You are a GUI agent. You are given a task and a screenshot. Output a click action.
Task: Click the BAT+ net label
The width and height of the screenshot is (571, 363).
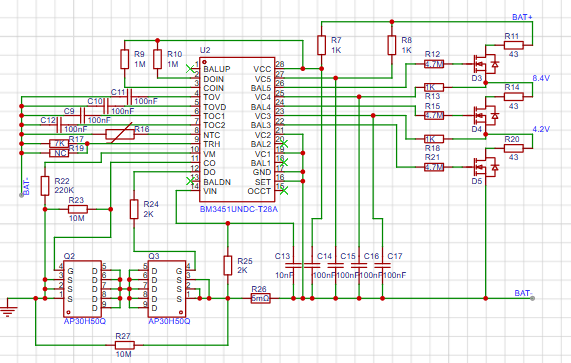(x=522, y=17)
